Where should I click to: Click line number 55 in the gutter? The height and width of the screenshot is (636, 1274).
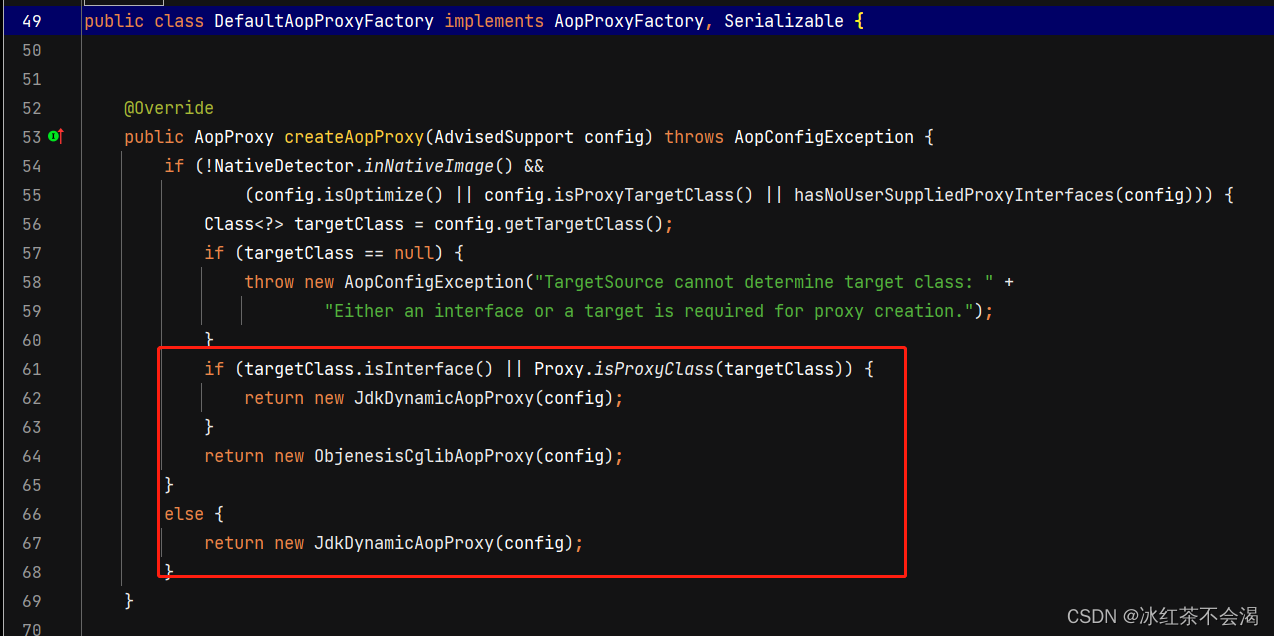click(31, 195)
